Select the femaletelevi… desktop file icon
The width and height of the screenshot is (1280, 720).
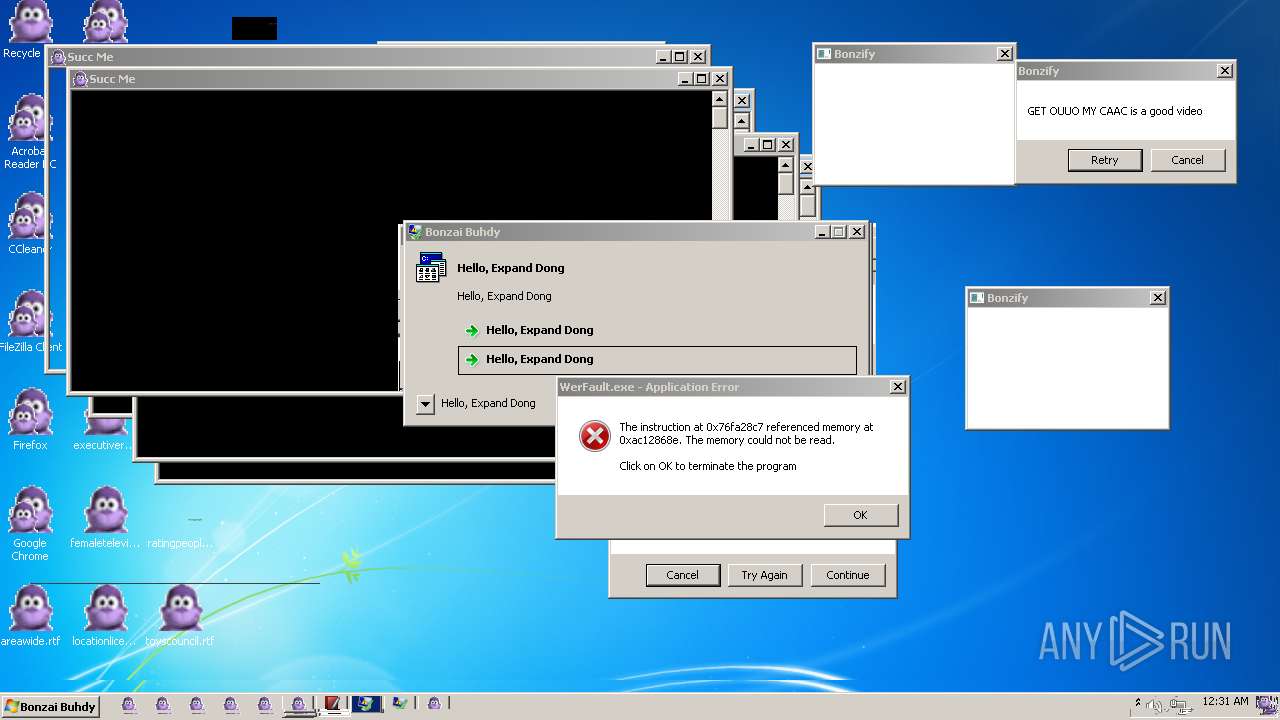pos(106,518)
